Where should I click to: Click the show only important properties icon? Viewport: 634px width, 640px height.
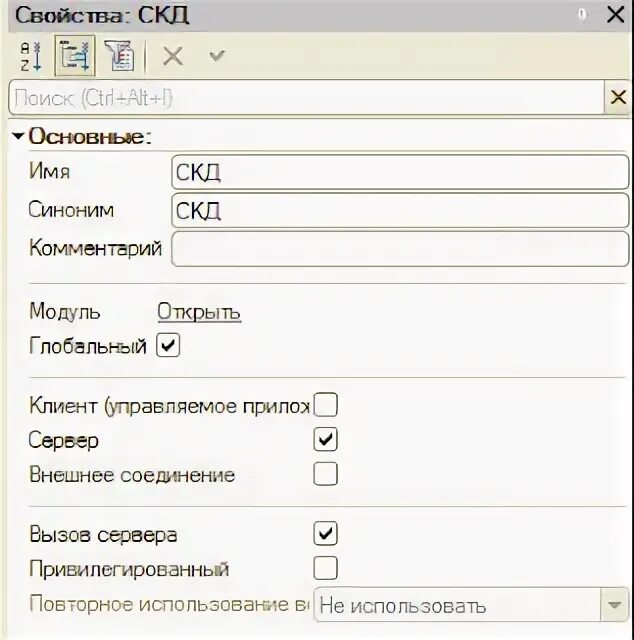(x=119, y=56)
